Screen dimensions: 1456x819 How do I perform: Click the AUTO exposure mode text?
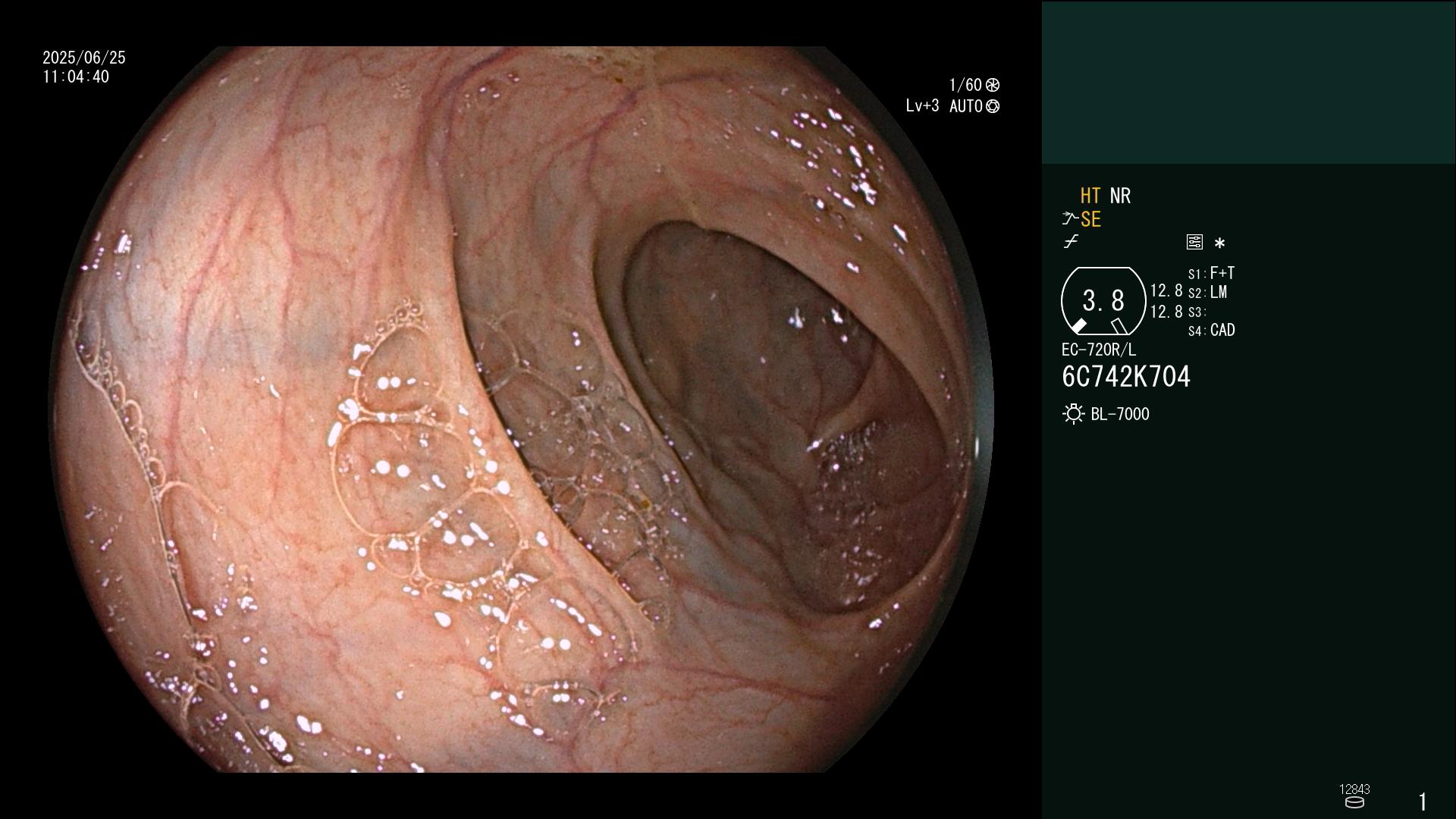965,106
